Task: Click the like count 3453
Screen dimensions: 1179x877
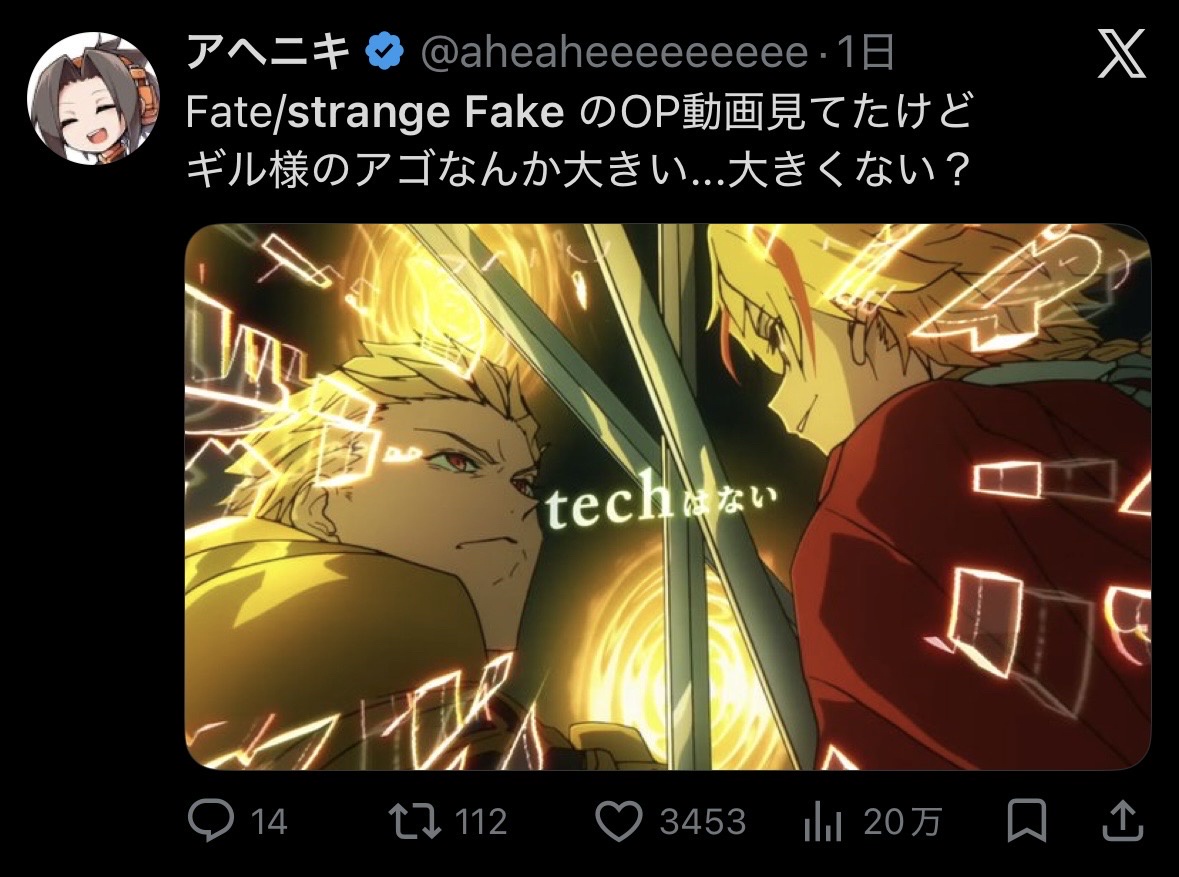Action: coord(702,821)
